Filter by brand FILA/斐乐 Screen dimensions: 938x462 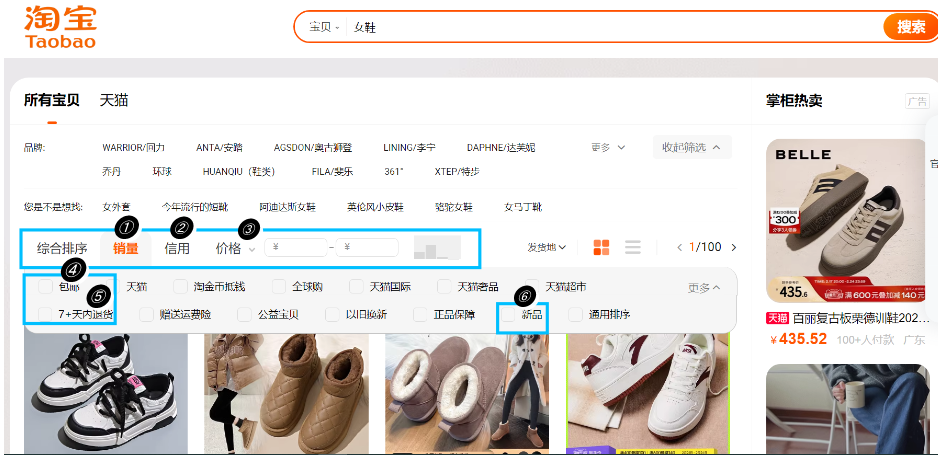point(332,172)
